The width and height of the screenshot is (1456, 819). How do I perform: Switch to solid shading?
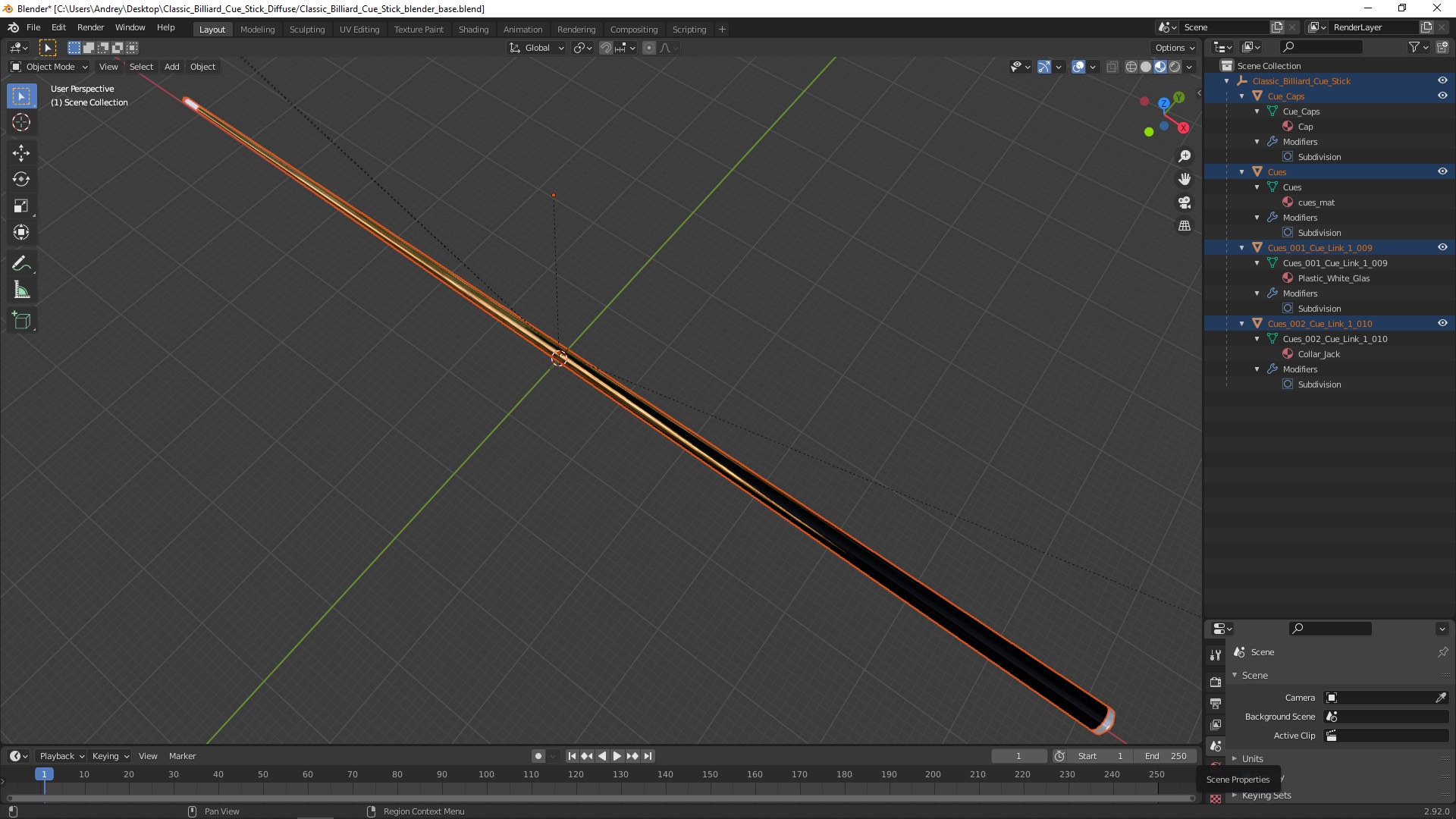[x=1146, y=67]
